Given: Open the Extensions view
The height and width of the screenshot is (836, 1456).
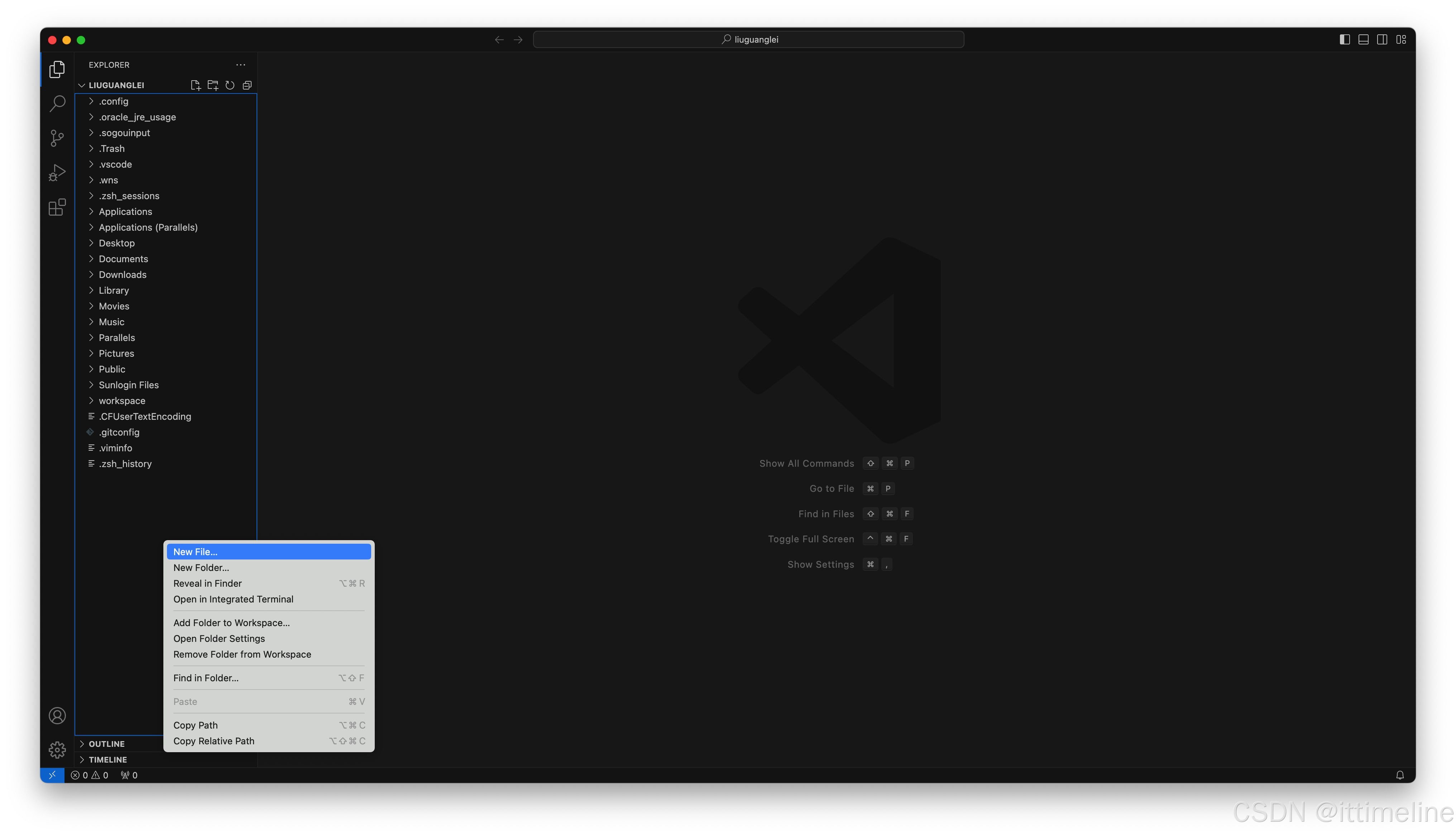Looking at the screenshot, I should tap(57, 207).
